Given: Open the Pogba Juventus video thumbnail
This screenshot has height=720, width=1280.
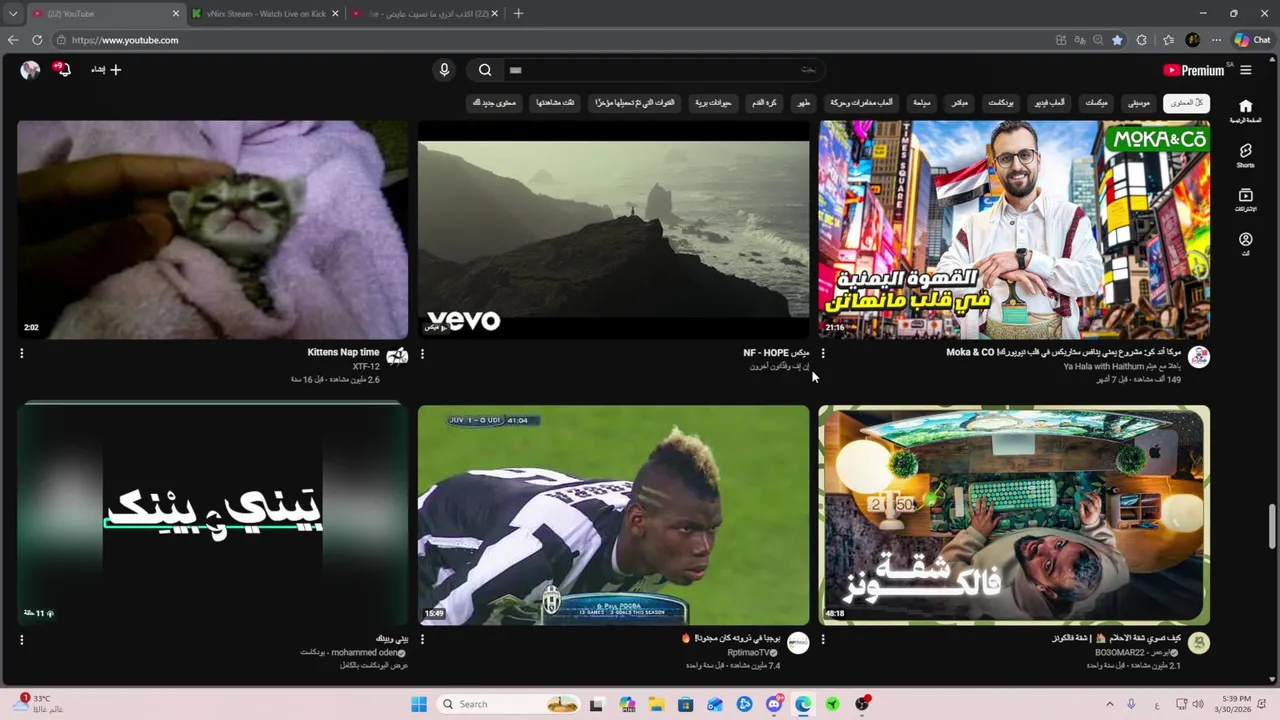Looking at the screenshot, I should point(613,515).
